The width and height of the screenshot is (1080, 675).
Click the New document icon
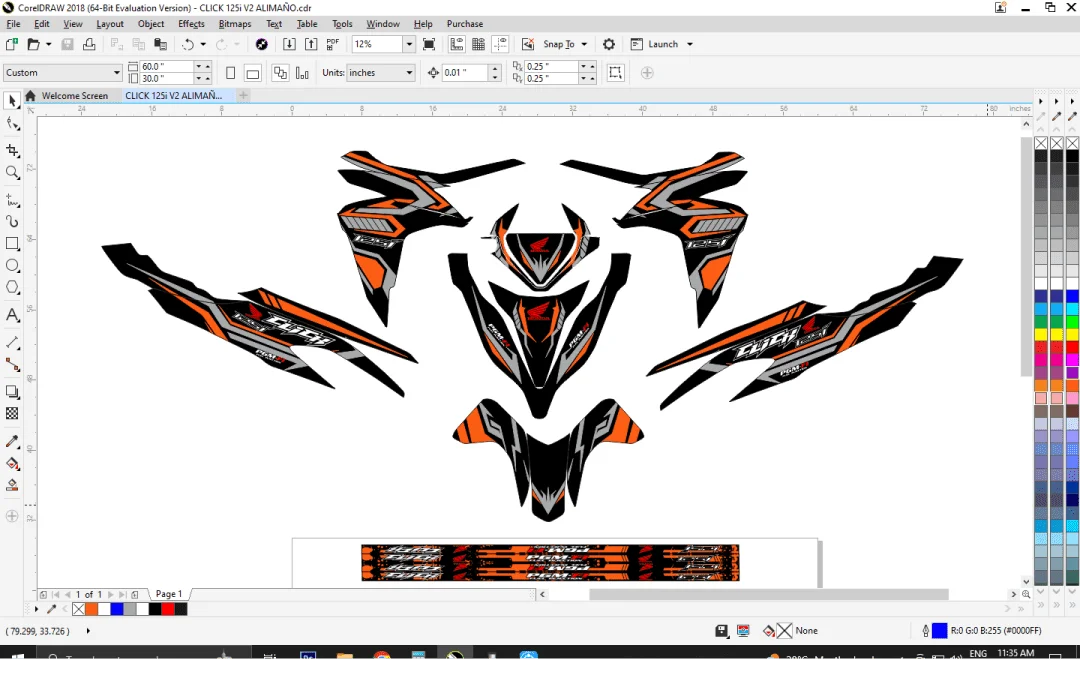[x=12, y=44]
